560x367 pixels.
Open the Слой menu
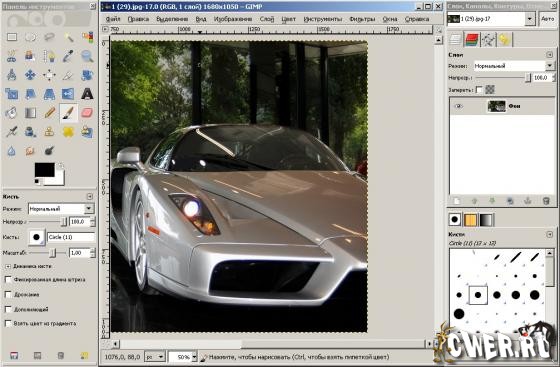(x=267, y=19)
